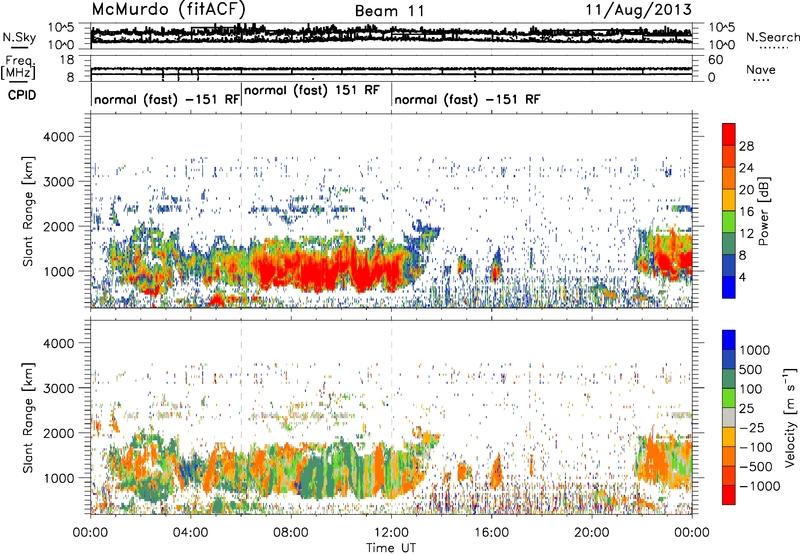
Task: Click the '500' value on velocity colorbar
Action: pyautogui.click(x=753, y=370)
